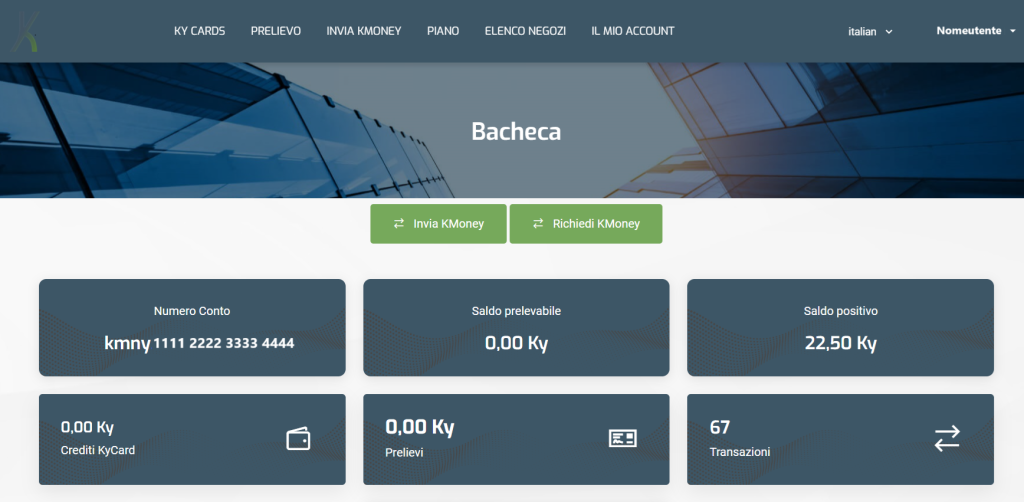Click the K logo in the header
This screenshot has width=1024, height=502.
pyautogui.click(x=25, y=30)
